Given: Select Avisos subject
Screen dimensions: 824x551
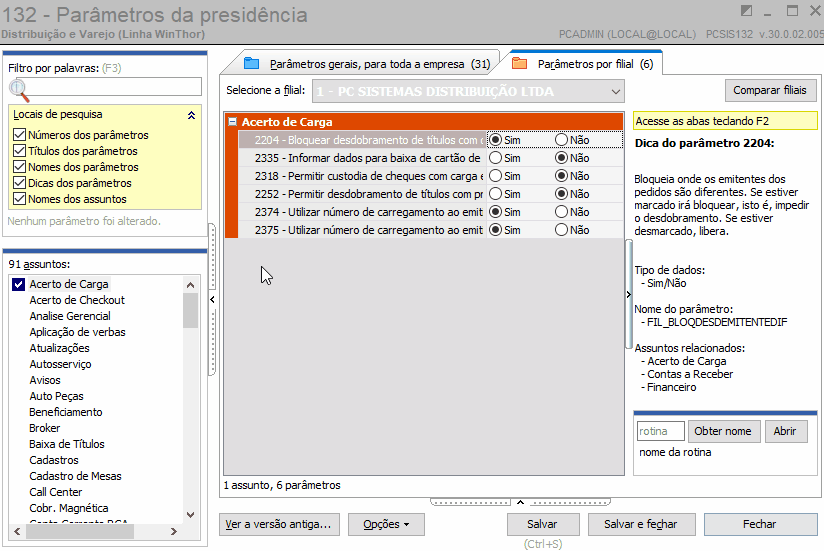Looking at the screenshot, I should (x=45, y=380).
